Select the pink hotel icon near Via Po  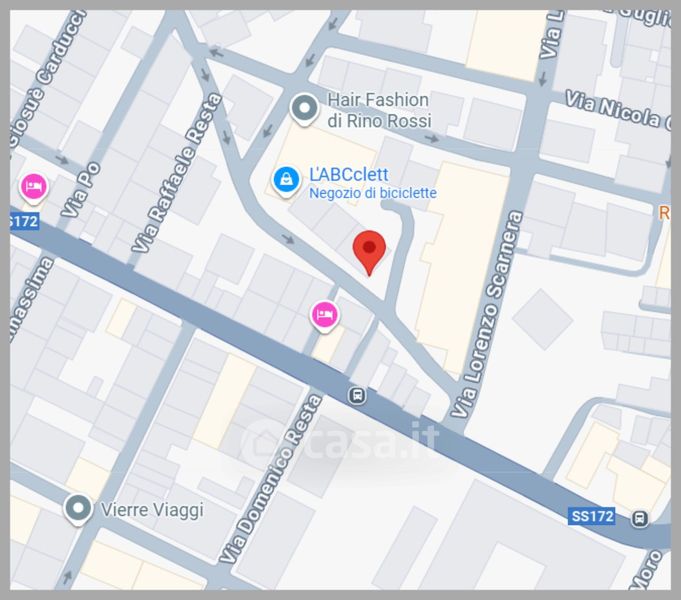click(34, 189)
